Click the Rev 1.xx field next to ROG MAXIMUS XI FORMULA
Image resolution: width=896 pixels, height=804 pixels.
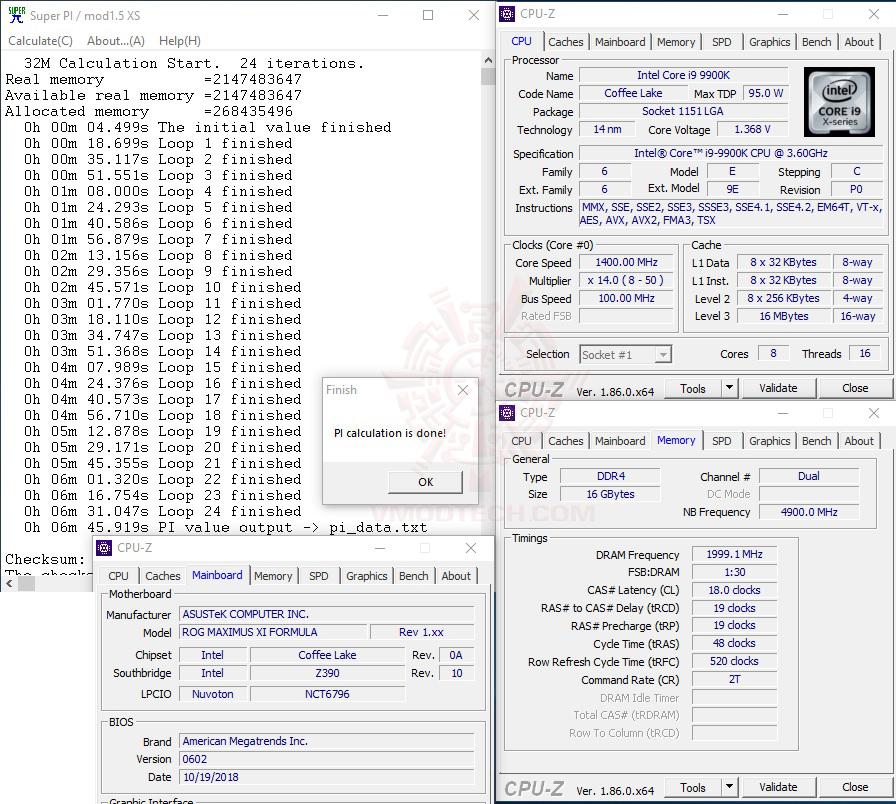[x=420, y=631]
